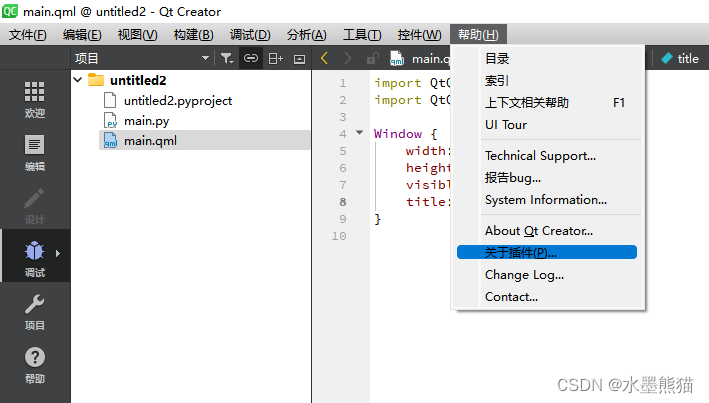Click the lock file icon in editor toolbar
The image size is (709, 403).
point(372,58)
